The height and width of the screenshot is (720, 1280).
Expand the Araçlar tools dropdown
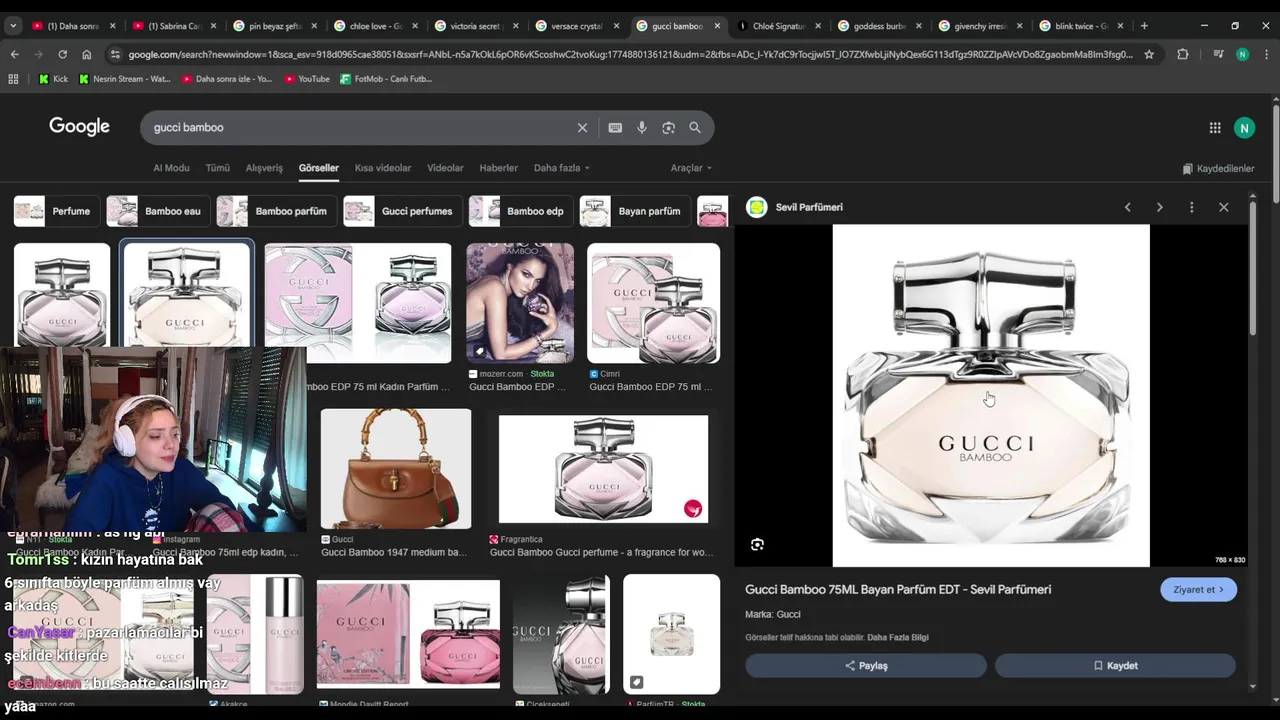(x=691, y=168)
